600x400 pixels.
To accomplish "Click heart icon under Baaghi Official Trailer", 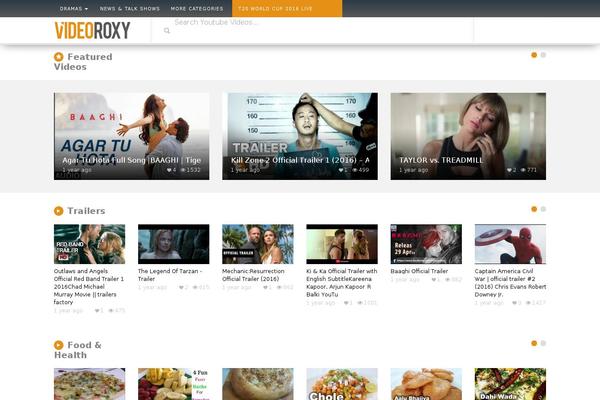I will (434, 279).
